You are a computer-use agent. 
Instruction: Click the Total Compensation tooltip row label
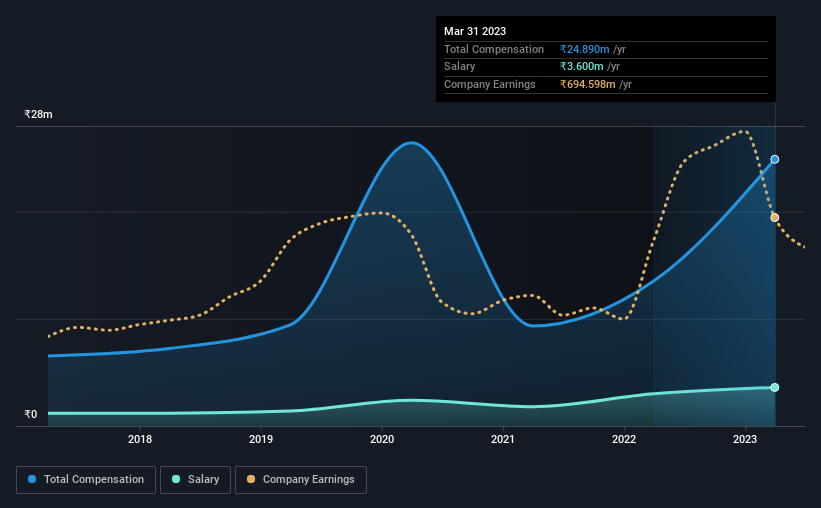494,49
